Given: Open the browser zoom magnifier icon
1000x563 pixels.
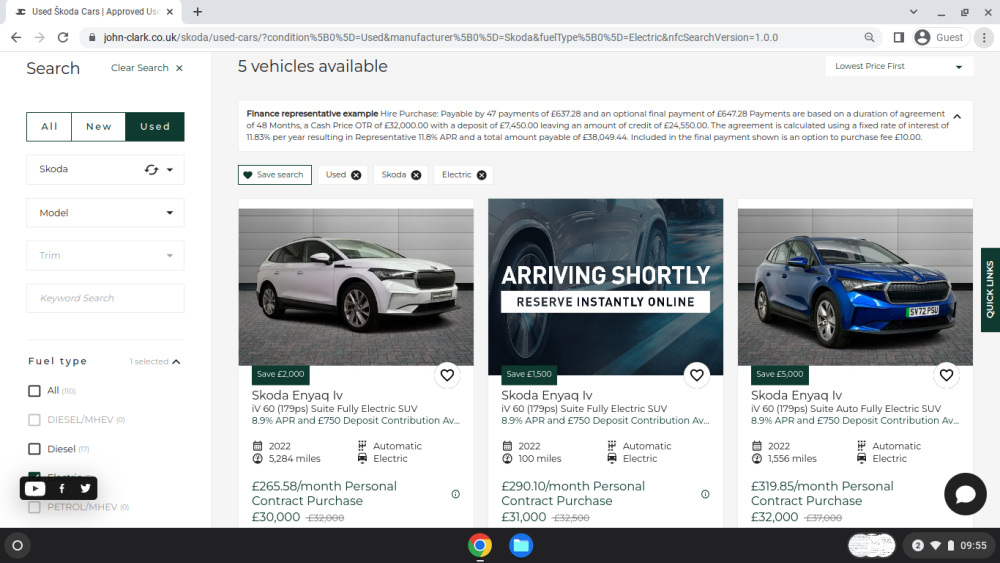Looking at the screenshot, I should click(869, 38).
